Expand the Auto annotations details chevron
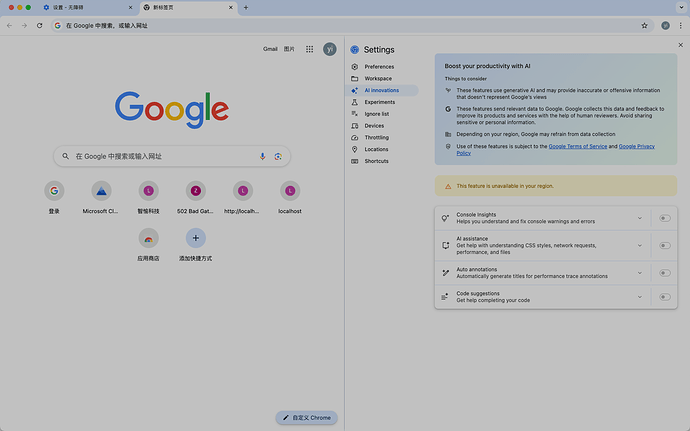 point(640,273)
